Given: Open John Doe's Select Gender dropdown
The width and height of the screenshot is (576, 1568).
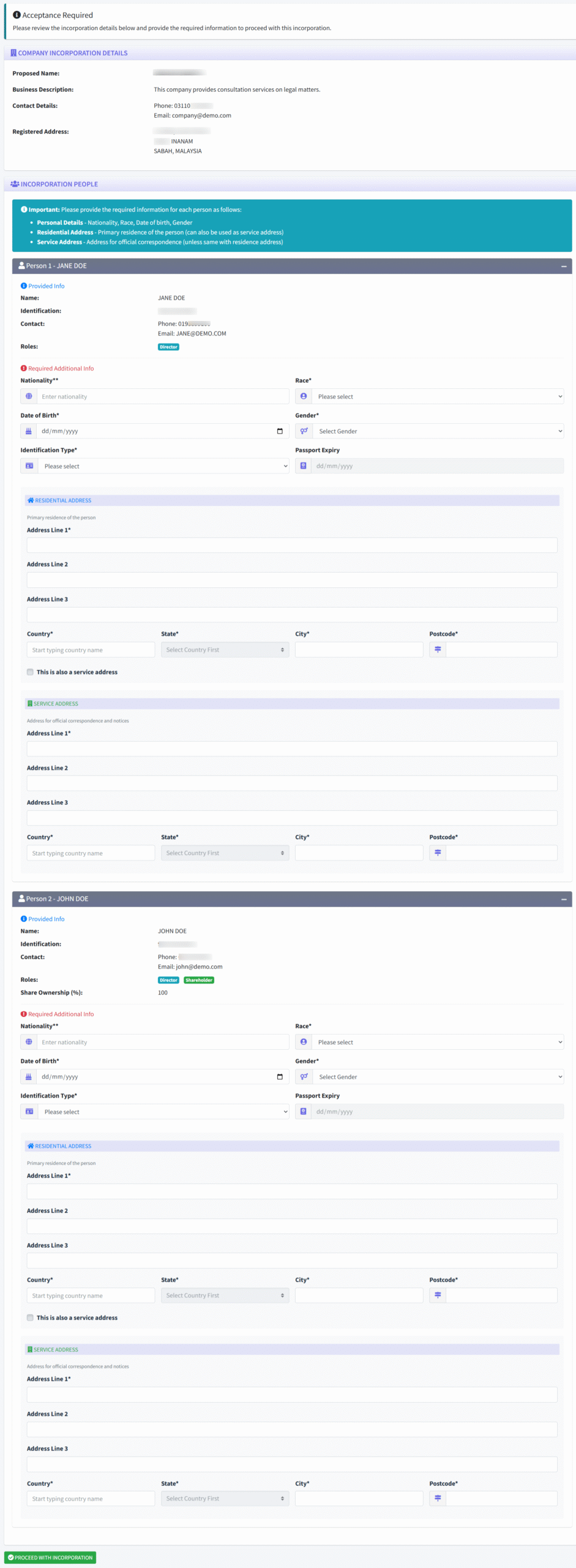Looking at the screenshot, I should tap(437, 1077).
